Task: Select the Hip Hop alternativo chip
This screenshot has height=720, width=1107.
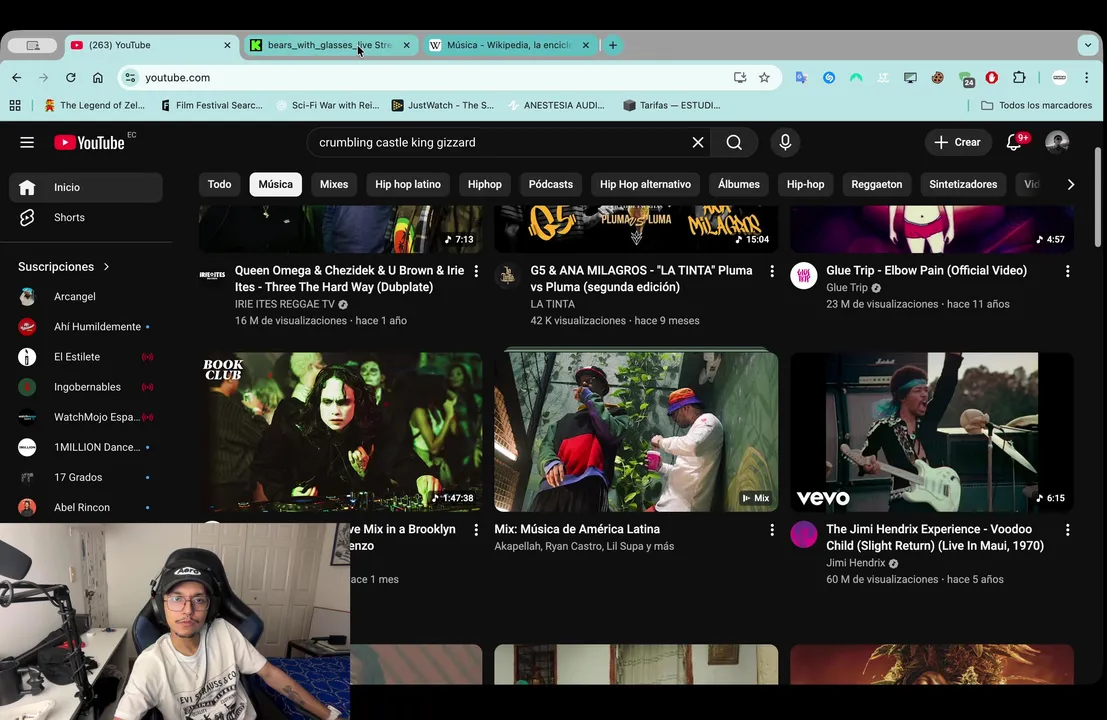Action: click(645, 184)
